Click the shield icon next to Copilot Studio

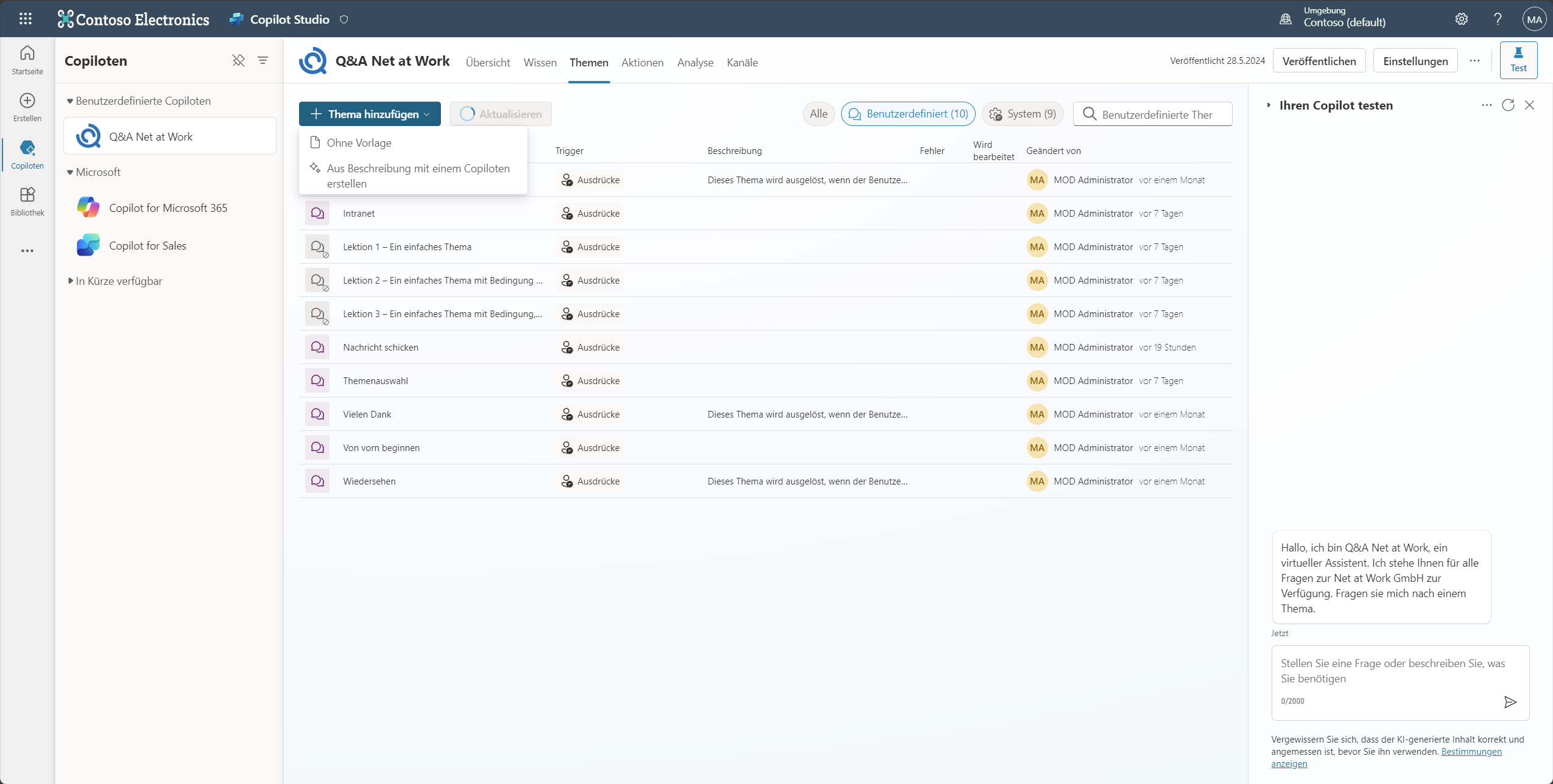(344, 19)
